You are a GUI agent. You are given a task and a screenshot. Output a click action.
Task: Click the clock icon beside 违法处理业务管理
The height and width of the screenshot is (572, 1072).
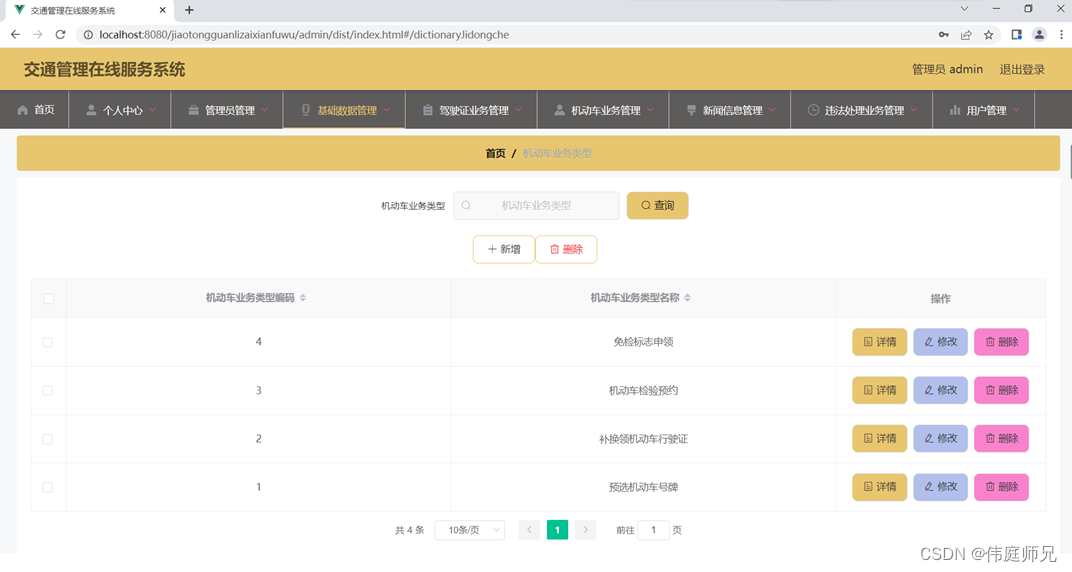point(813,110)
